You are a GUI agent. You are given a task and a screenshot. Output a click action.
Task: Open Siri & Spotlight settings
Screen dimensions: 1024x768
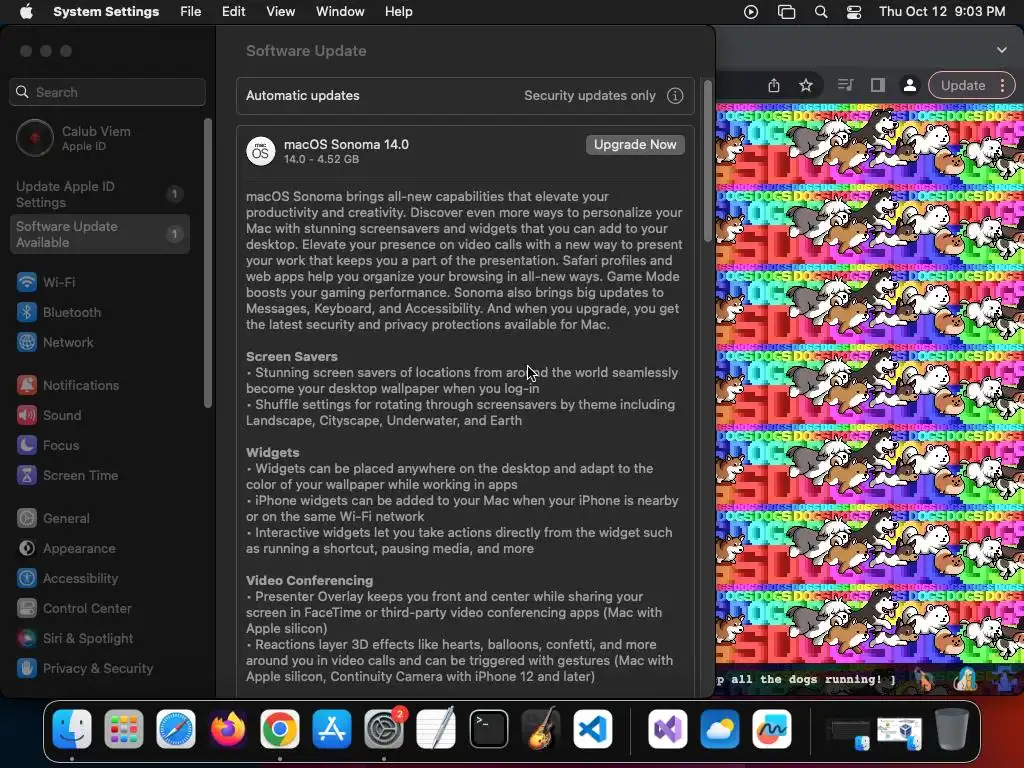coord(74,639)
